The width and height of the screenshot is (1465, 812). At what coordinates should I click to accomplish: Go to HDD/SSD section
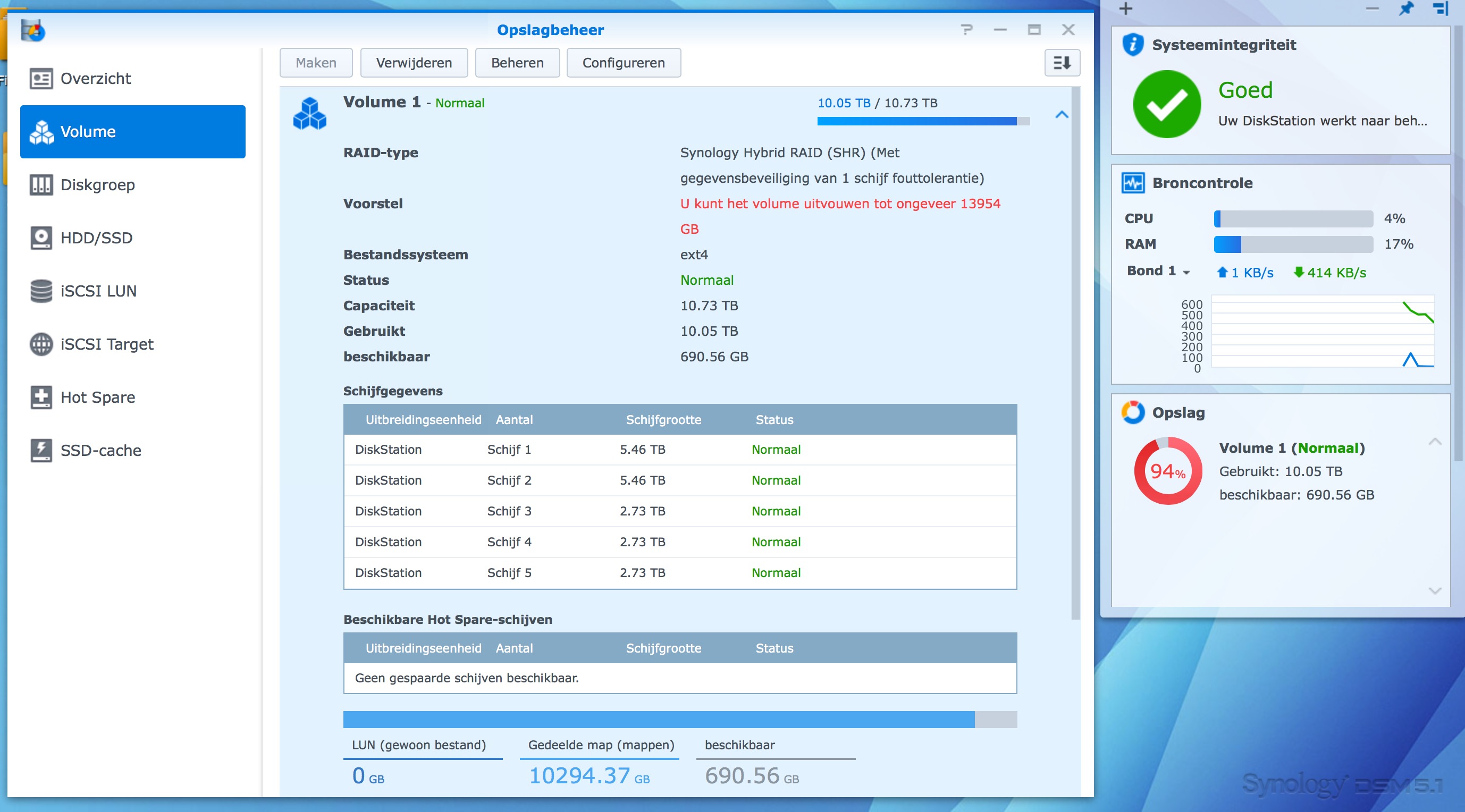pos(132,238)
